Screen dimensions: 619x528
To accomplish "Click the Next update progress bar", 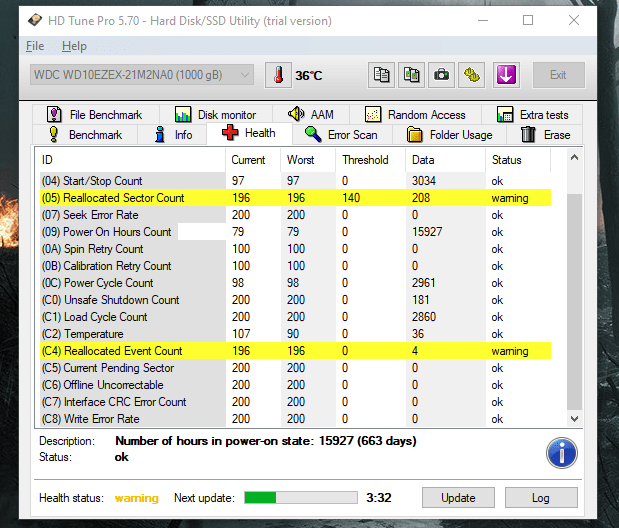I will (x=301, y=498).
